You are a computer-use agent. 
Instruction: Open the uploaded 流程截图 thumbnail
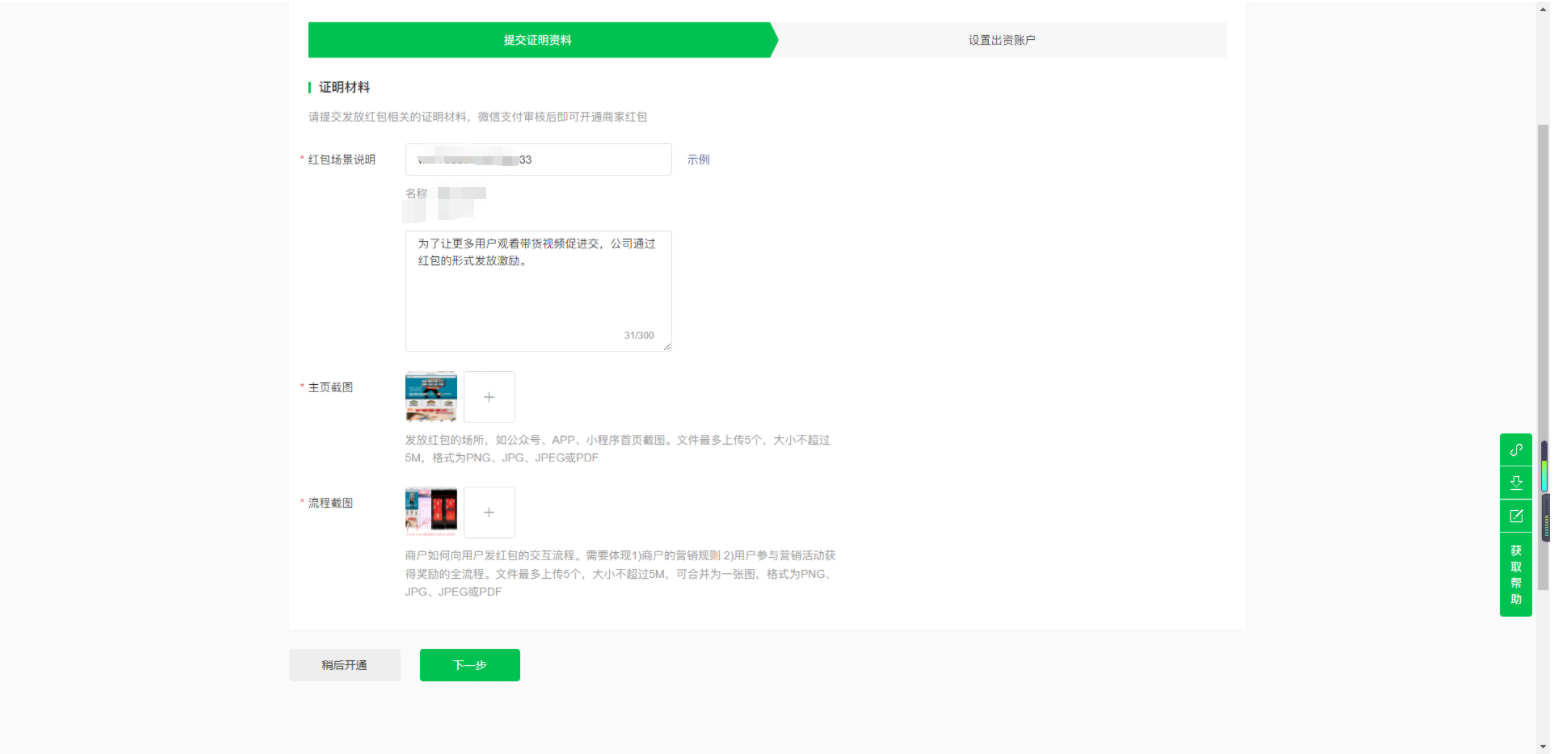pos(431,513)
